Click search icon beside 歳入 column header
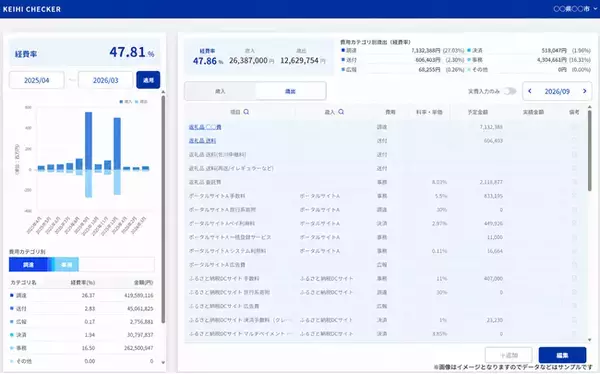600x374 pixels. coord(341,112)
